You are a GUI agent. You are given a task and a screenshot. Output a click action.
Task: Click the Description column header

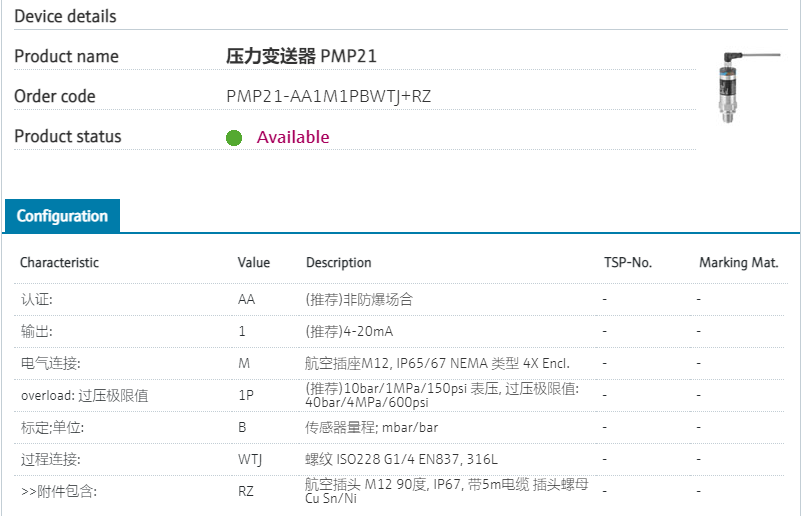(x=338, y=263)
